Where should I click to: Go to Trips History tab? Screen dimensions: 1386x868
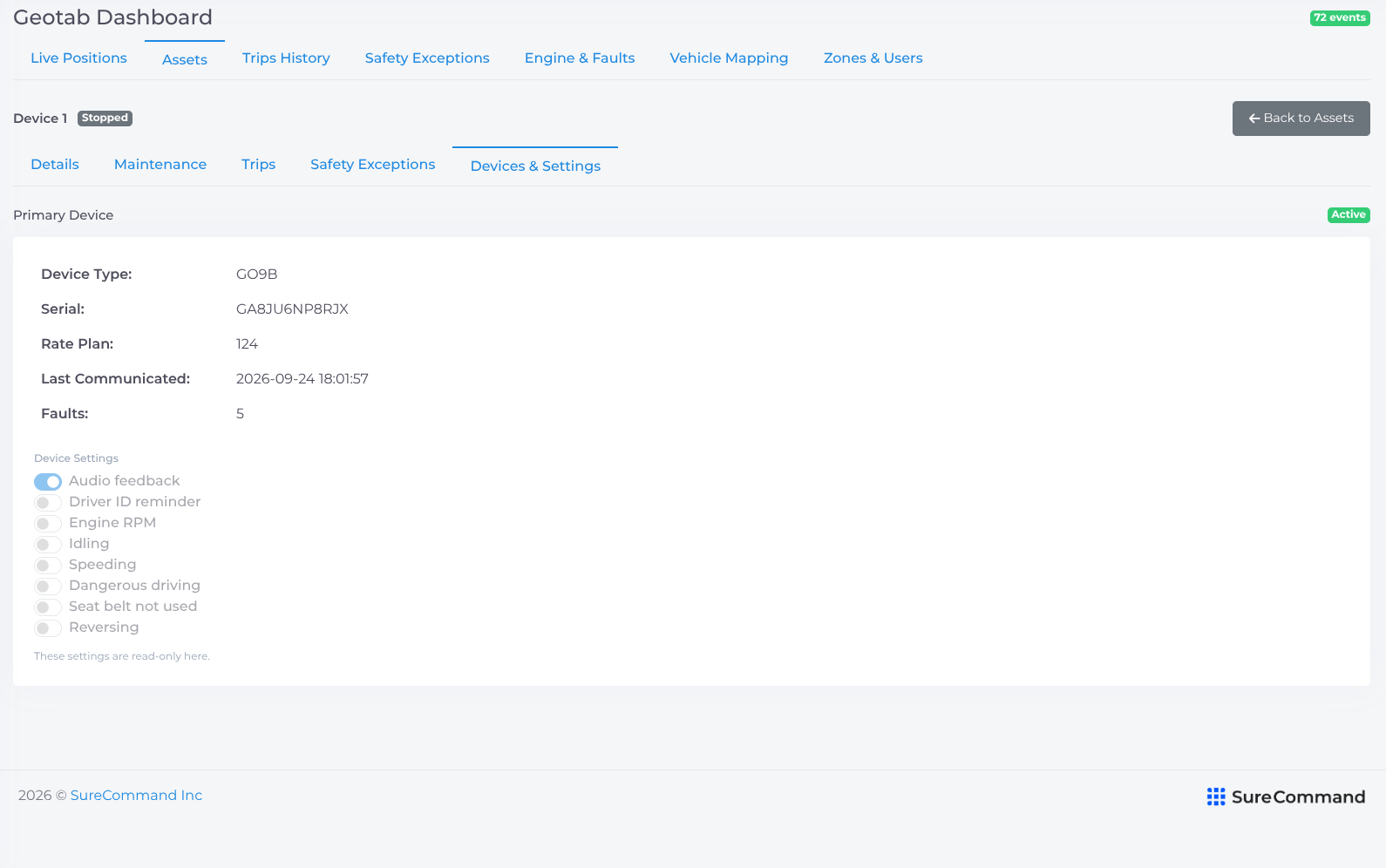(x=286, y=58)
